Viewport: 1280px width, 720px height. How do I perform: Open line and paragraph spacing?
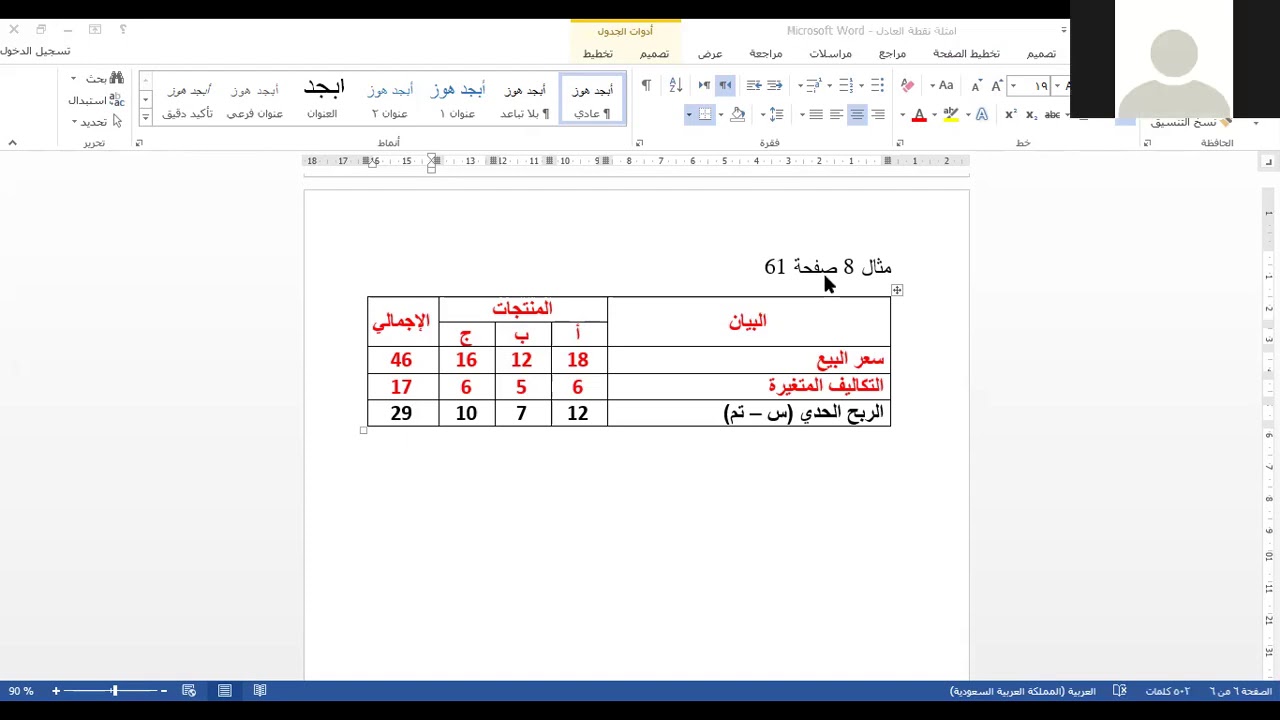(776, 115)
